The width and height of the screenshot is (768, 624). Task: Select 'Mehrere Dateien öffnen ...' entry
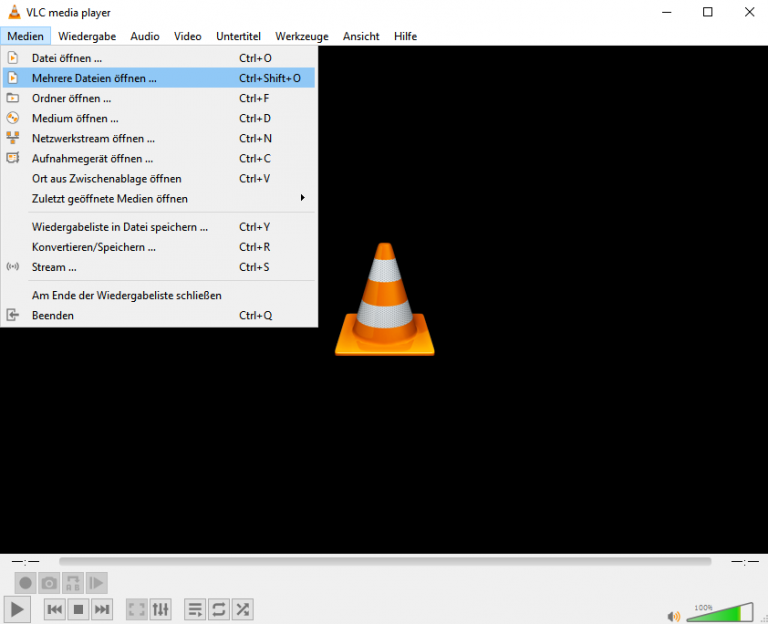pyautogui.click(x=94, y=78)
